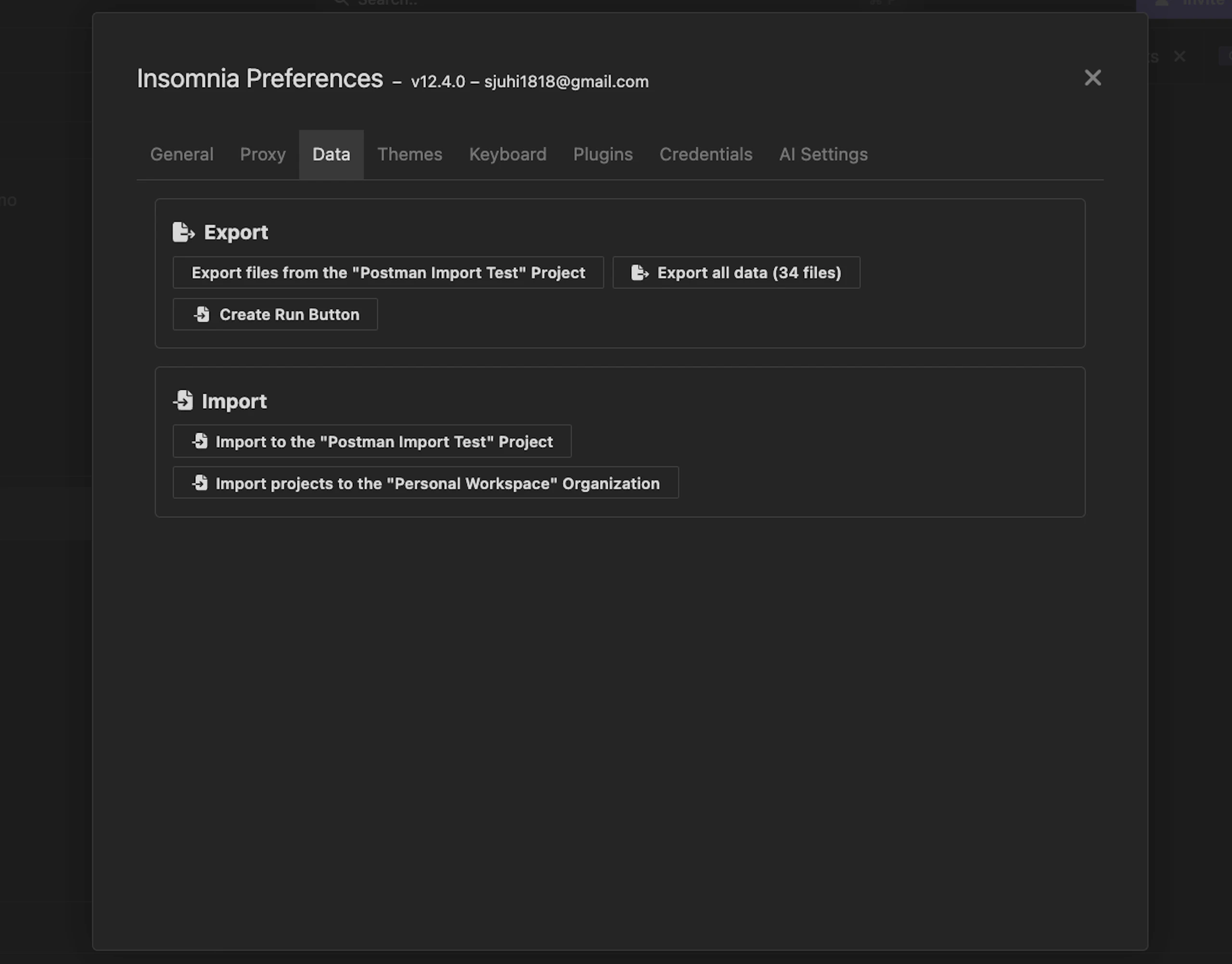Click the export icon on Export all data
The height and width of the screenshot is (964, 1232).
pos(640,272)
